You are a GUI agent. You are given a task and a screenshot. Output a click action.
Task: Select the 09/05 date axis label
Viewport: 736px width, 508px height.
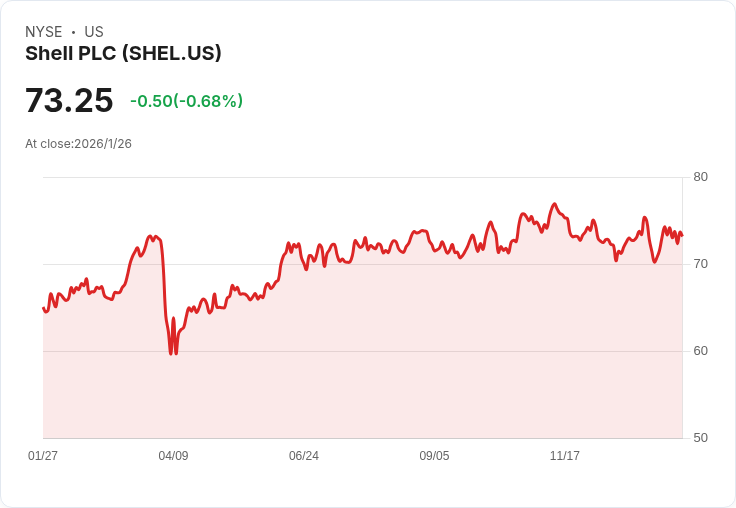point(434,455)
